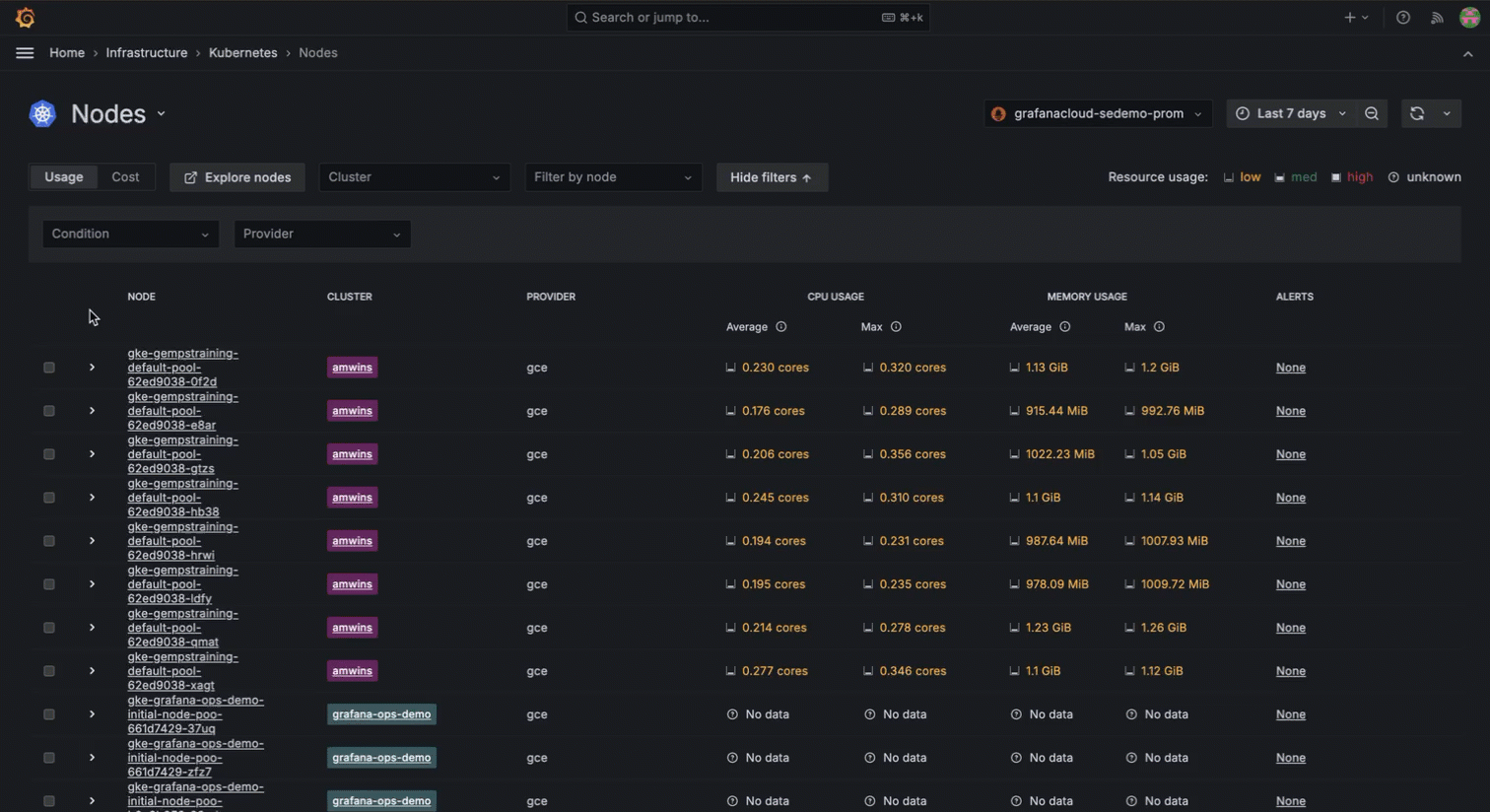1490x812 pixels.
Task: Click the Grafana logo in the top bar
Action: pos(25,17)
